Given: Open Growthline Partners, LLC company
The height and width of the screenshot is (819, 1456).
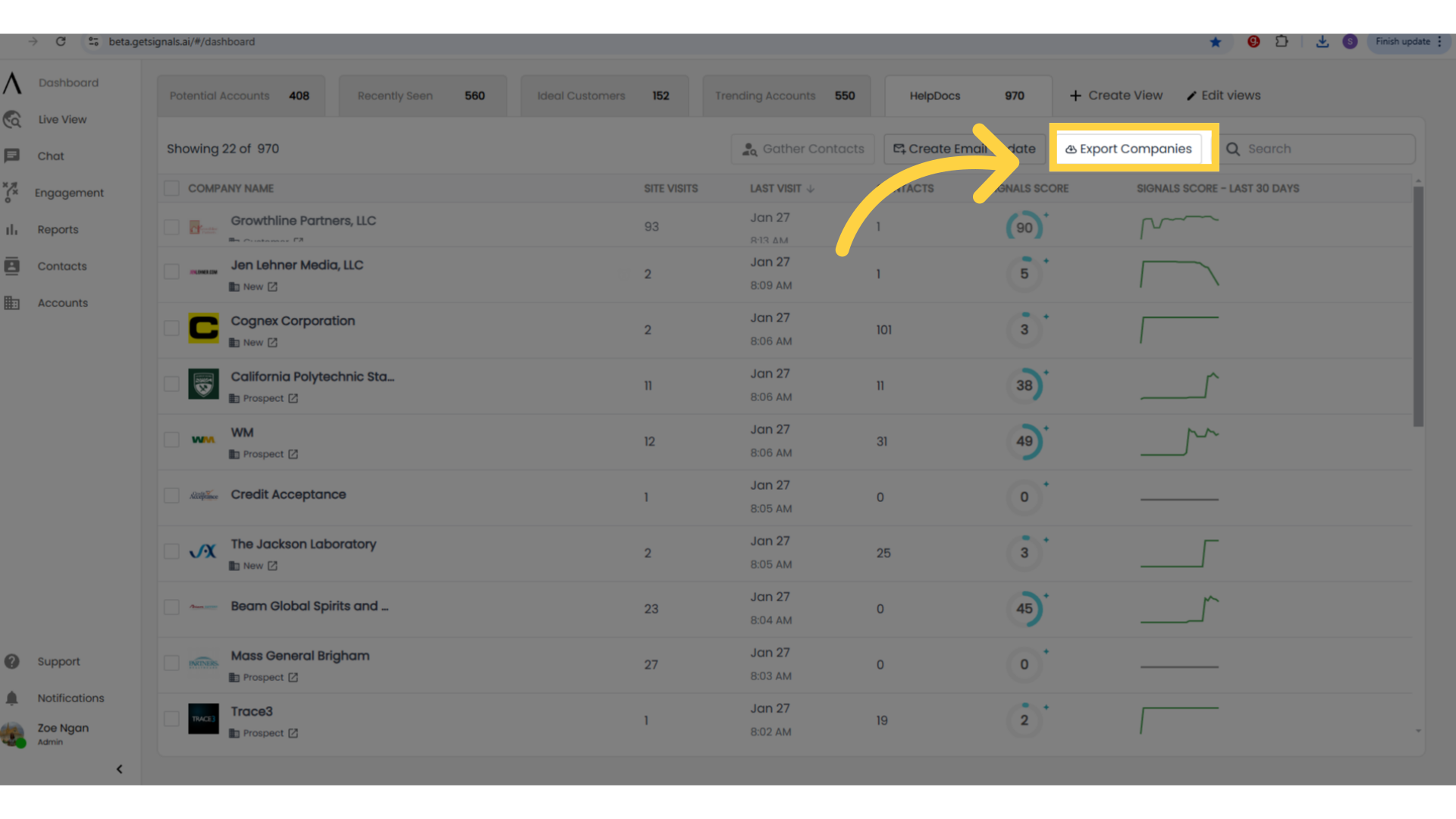Looking at the screenshot, I should click(x=303, y=221).
